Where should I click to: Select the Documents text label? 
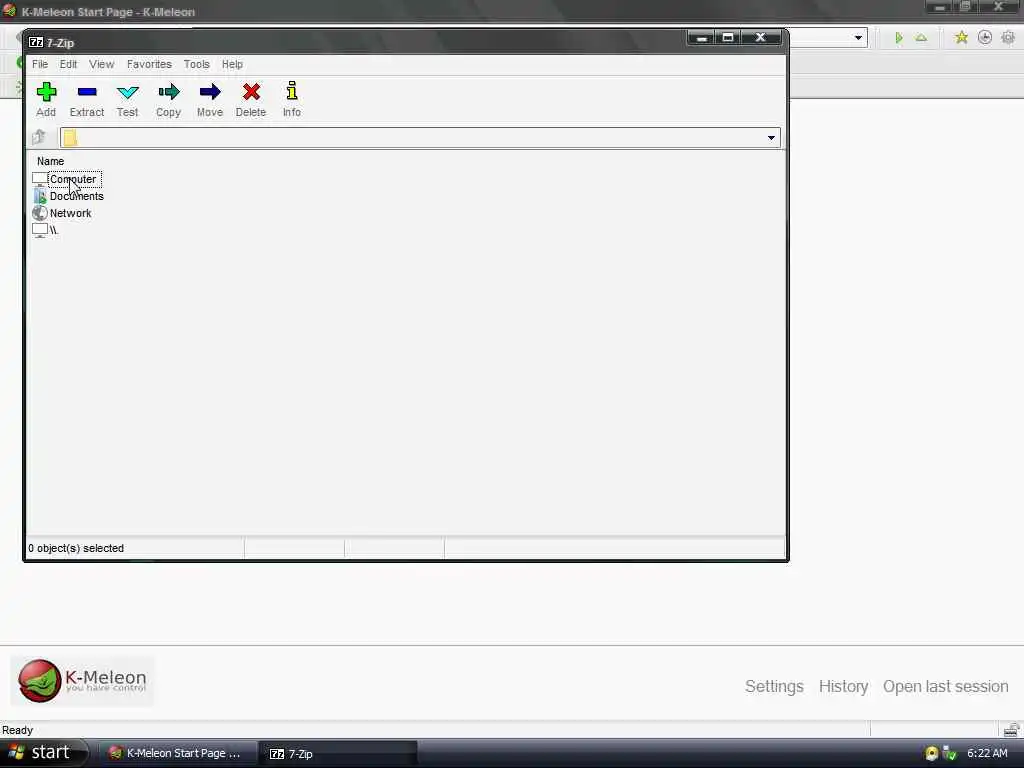click(77, 196)
